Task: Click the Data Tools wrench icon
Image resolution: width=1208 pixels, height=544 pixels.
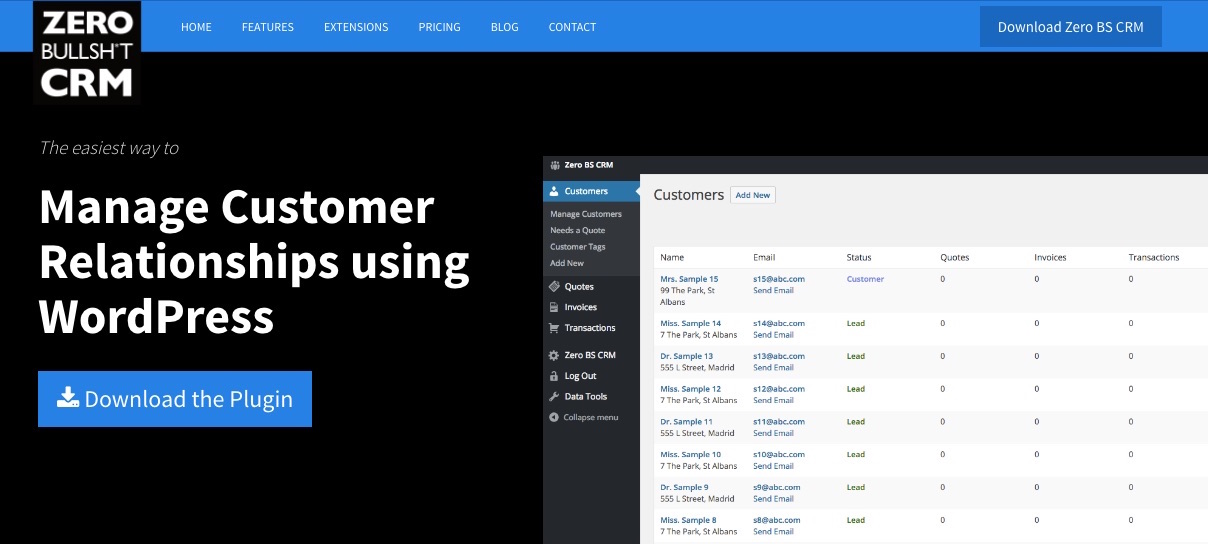Action: 554,397
